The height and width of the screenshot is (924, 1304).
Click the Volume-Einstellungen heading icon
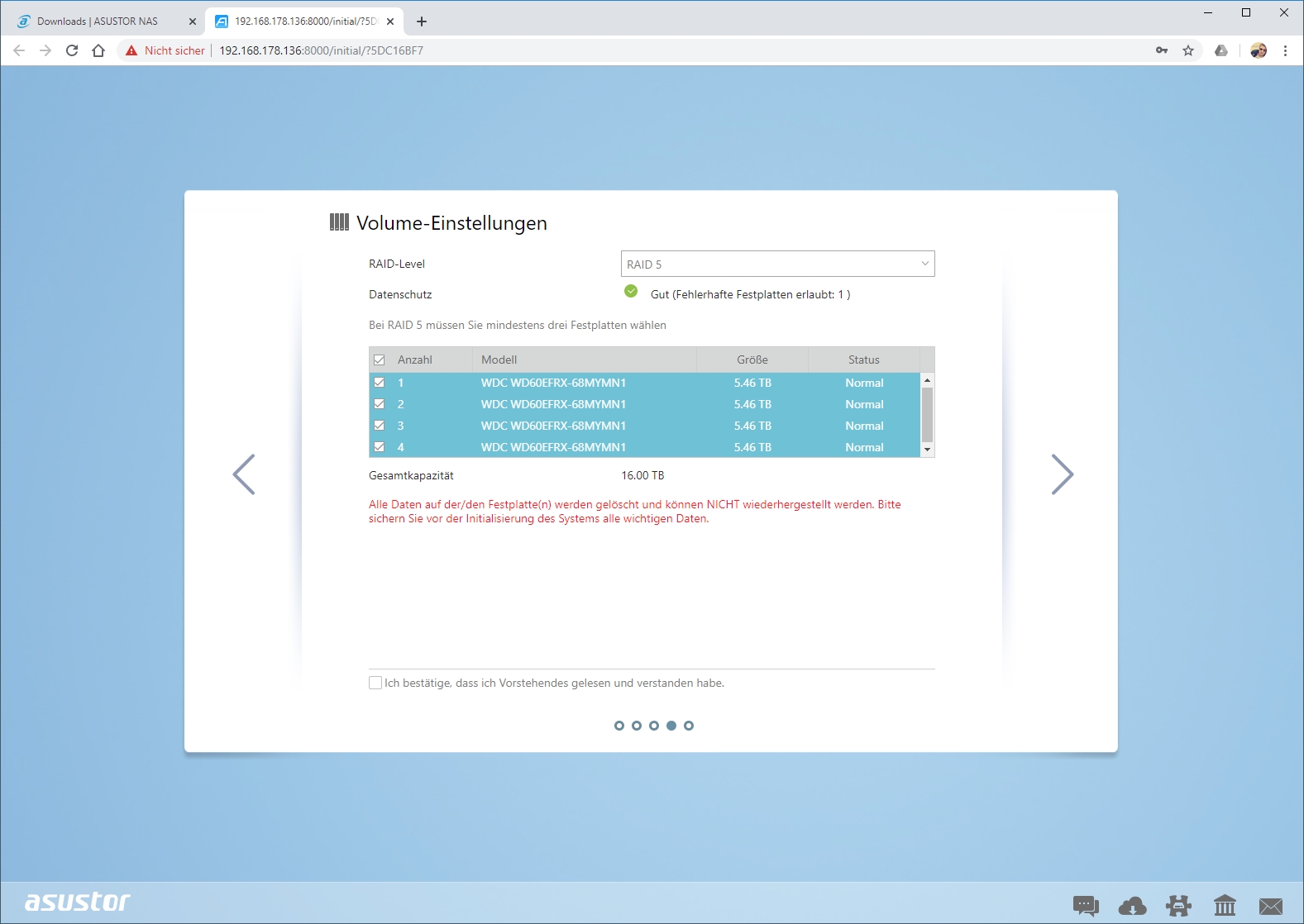click(x=339, y=221)
